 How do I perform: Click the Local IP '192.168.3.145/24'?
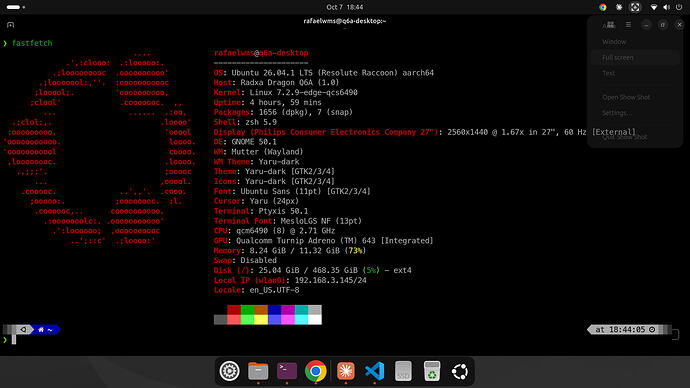pyautogui.click(x=330, y=280)
